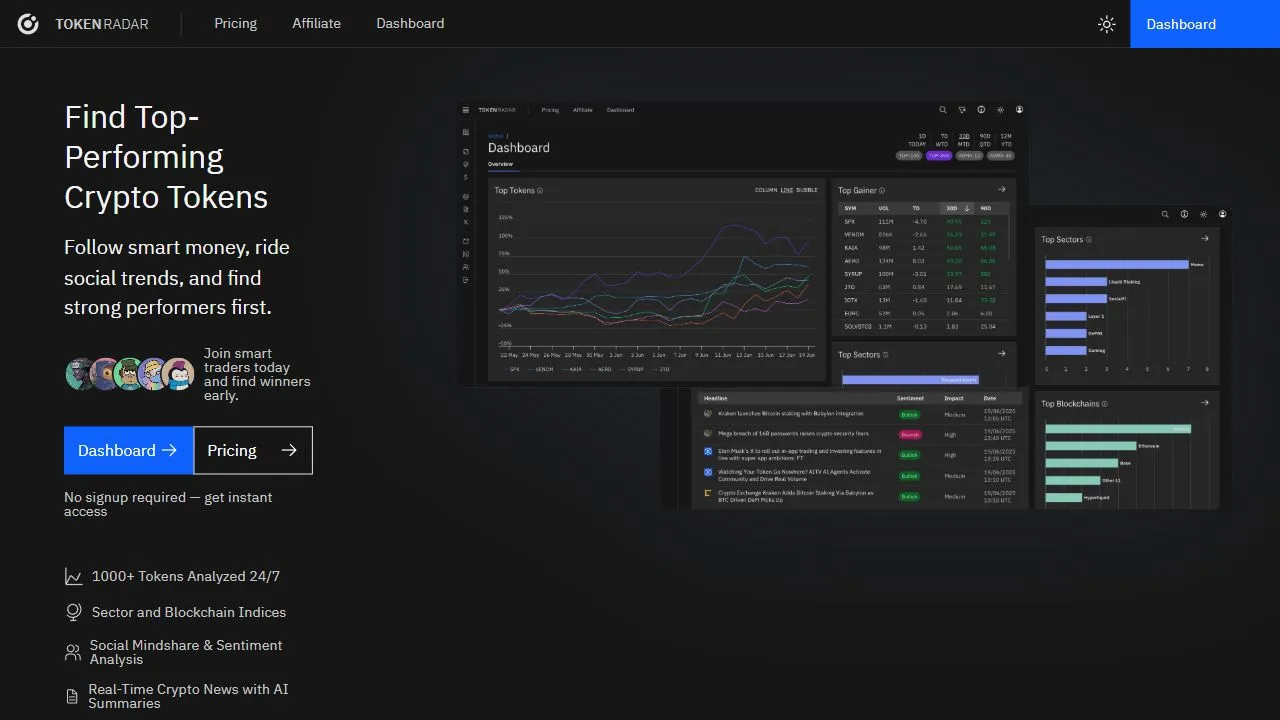This screenshot has width=1280, height=720.
Task: Click the people icon beside Social Mindshare
Action: click(x=73, y=653)
